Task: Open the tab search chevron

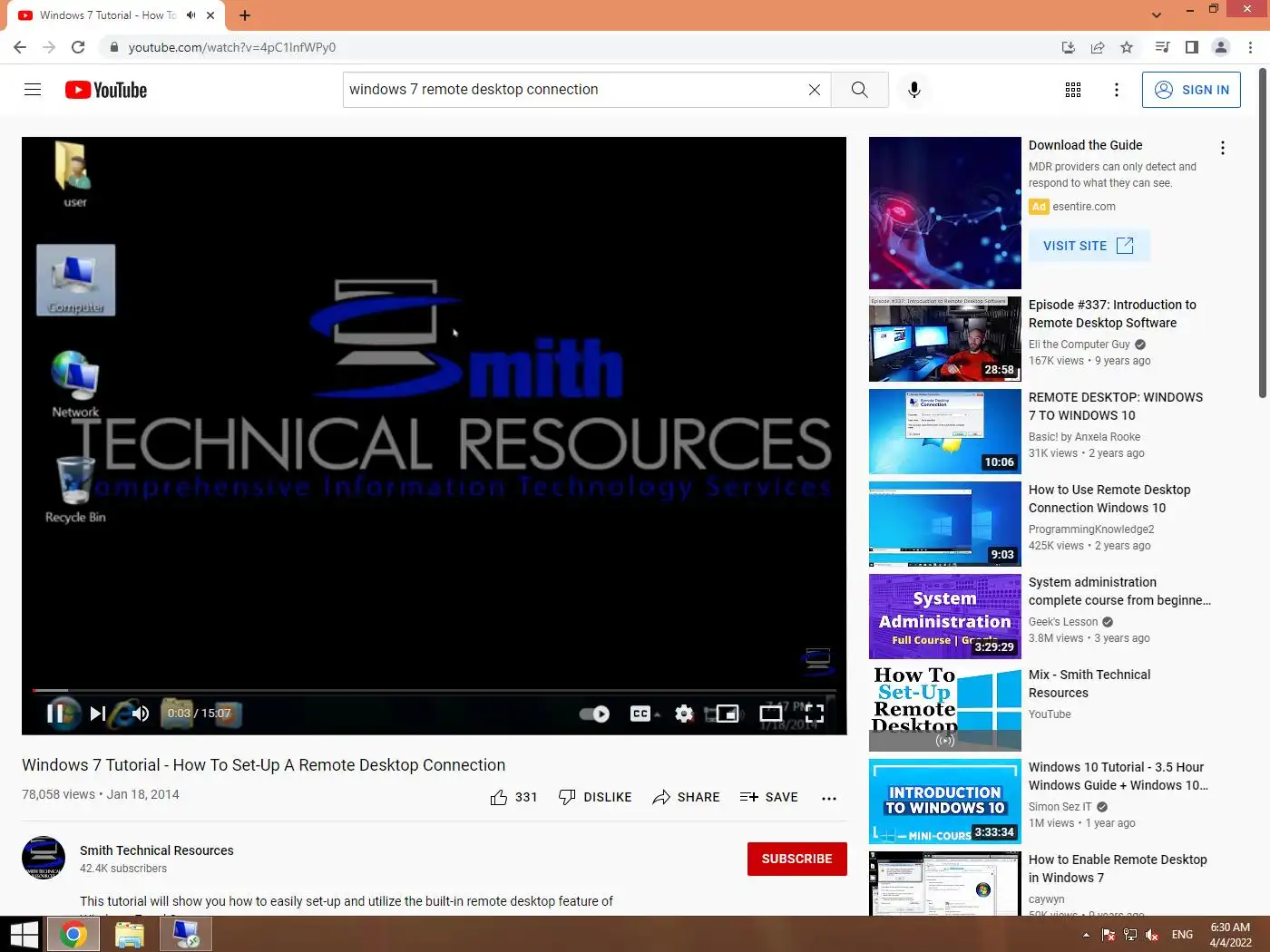Action: [1157, 15]
